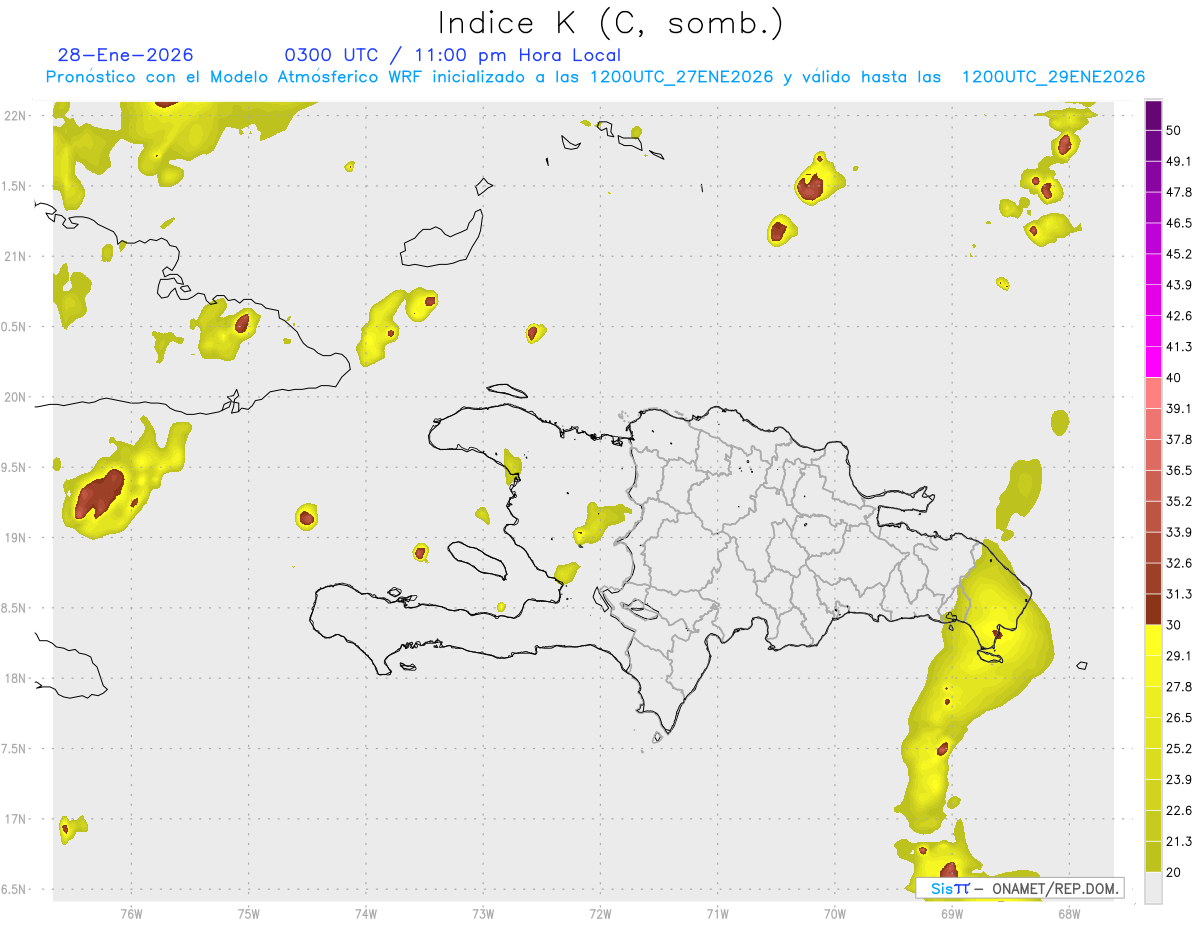Viewport: 1200px width, 927px height.
Task: Click the "49.1" colorbar label
Action: tap(1179, 161)
